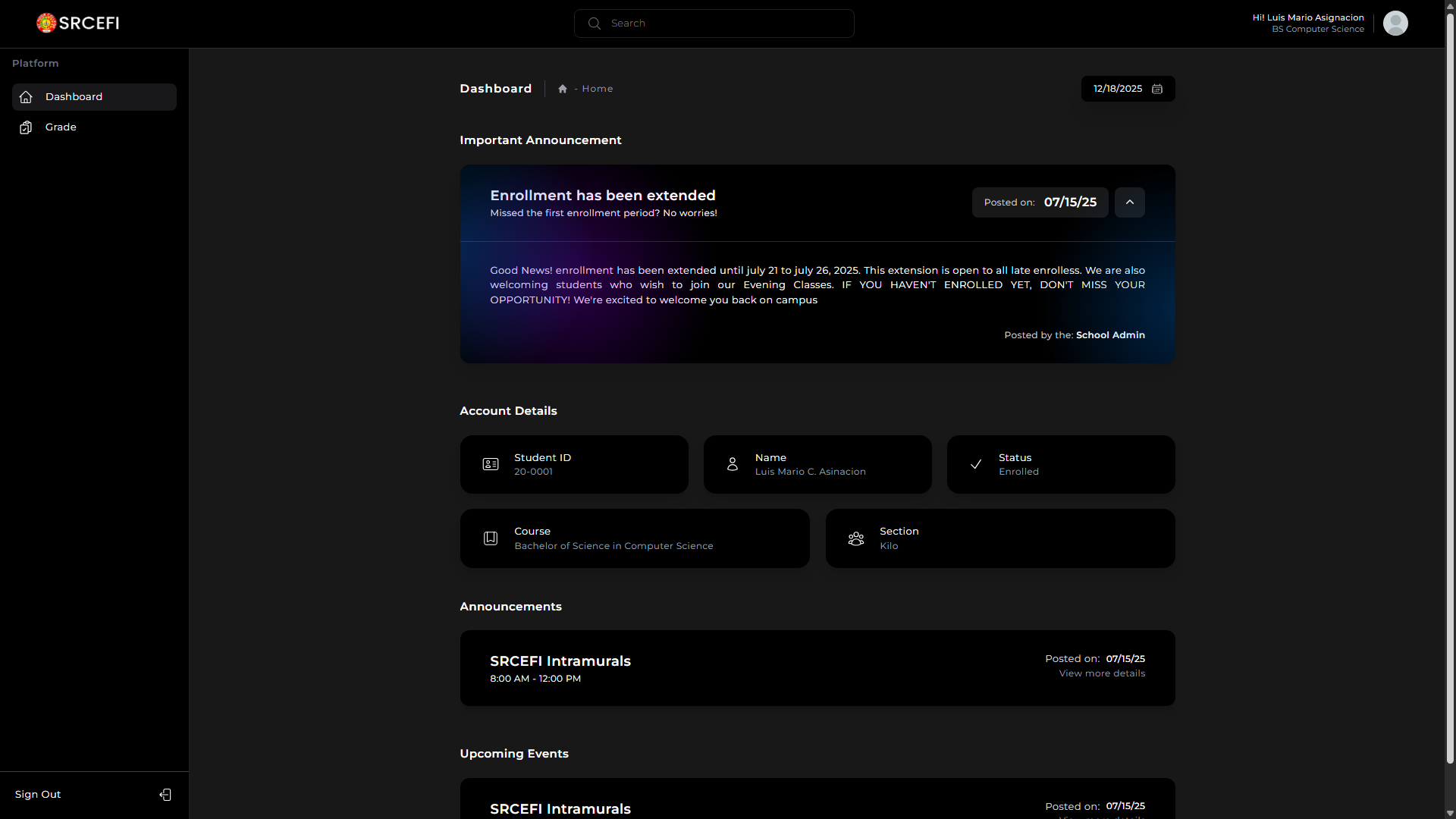1456x819 pixels.
Task: Click Sign Out button text
Action: click(x=38, y=795)
